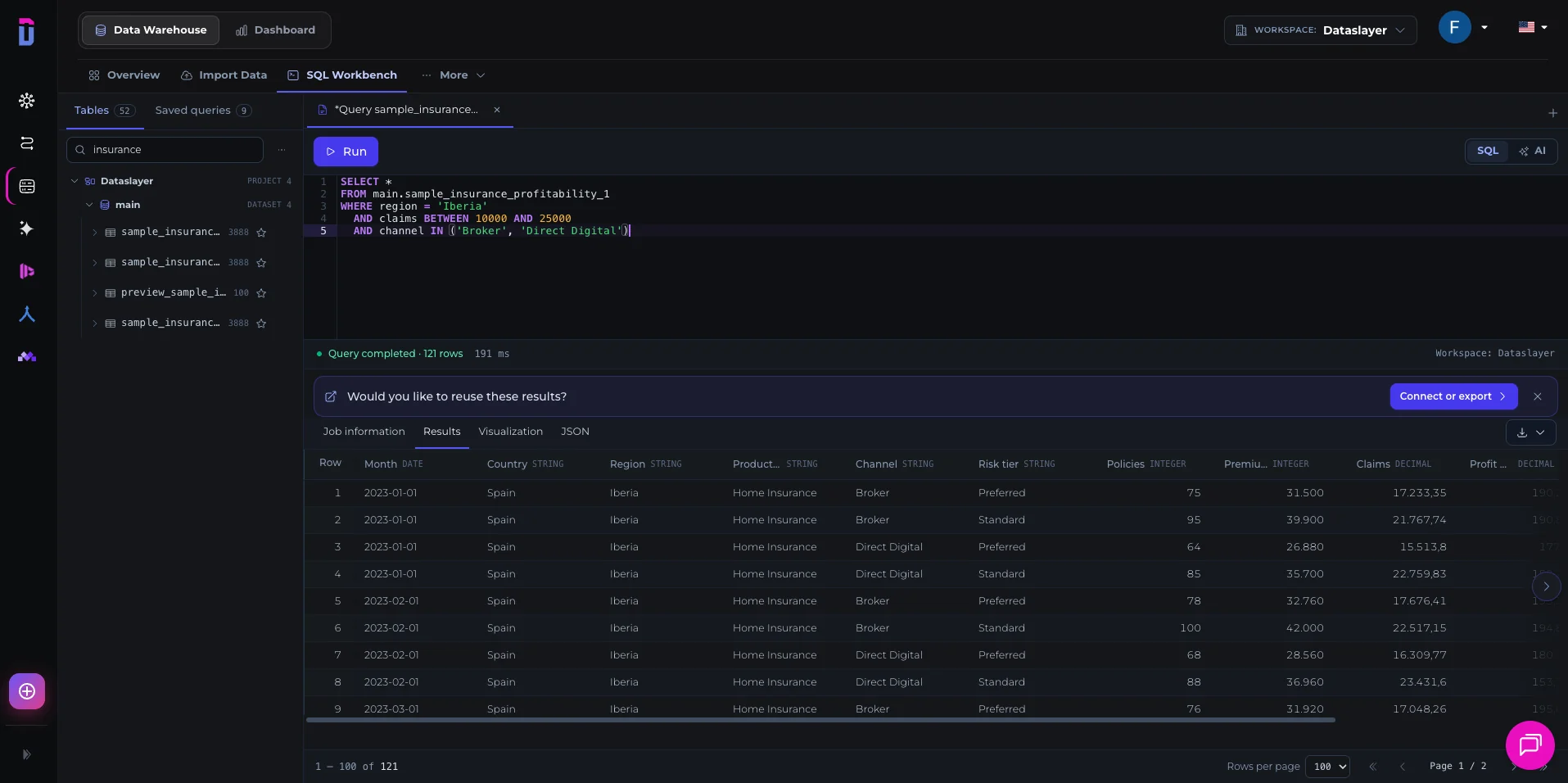Image resolution: width=1568 pixels, height=783 pixels.
Task: Click the insurance table search field
Action: click(165, 150)
